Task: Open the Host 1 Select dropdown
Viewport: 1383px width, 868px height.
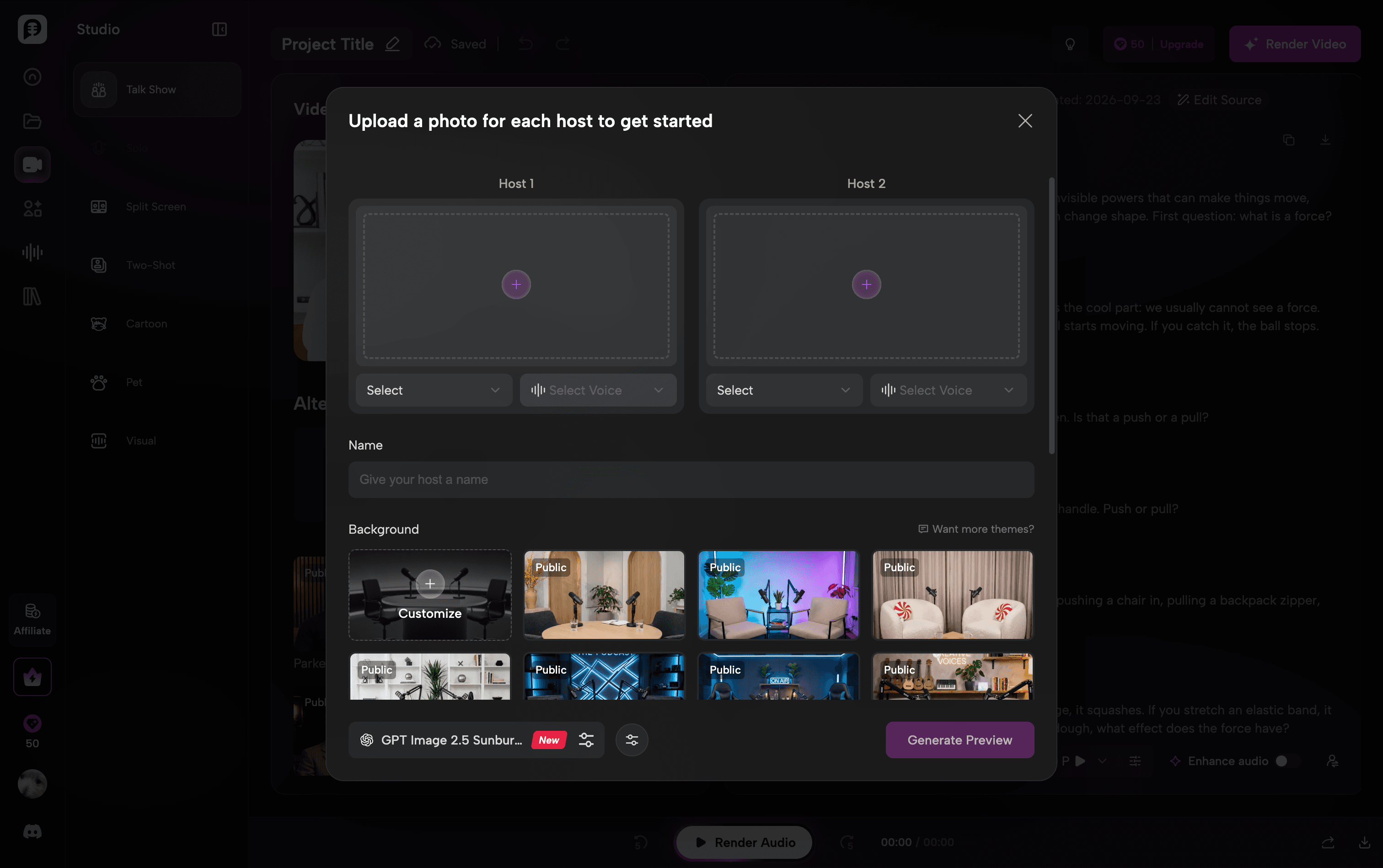Action: 434,391
